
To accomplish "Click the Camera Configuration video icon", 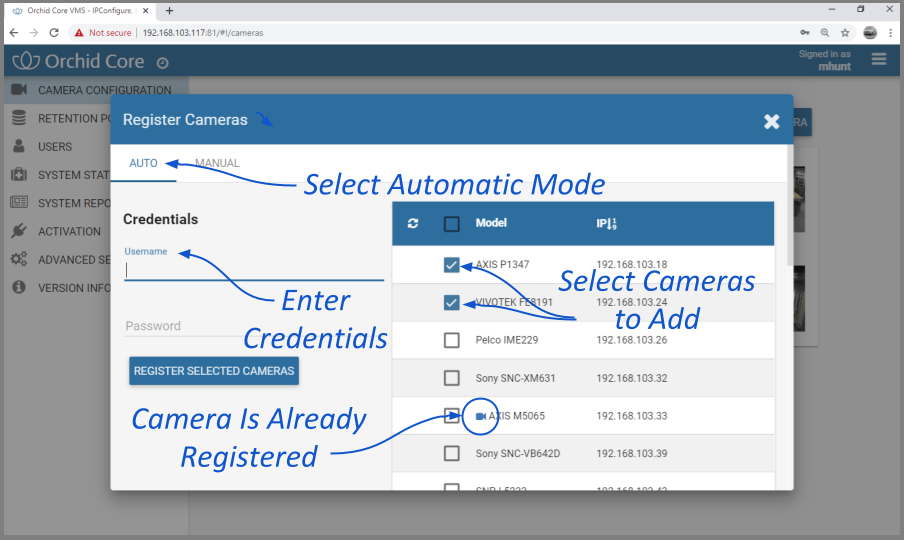I will 19,89.
